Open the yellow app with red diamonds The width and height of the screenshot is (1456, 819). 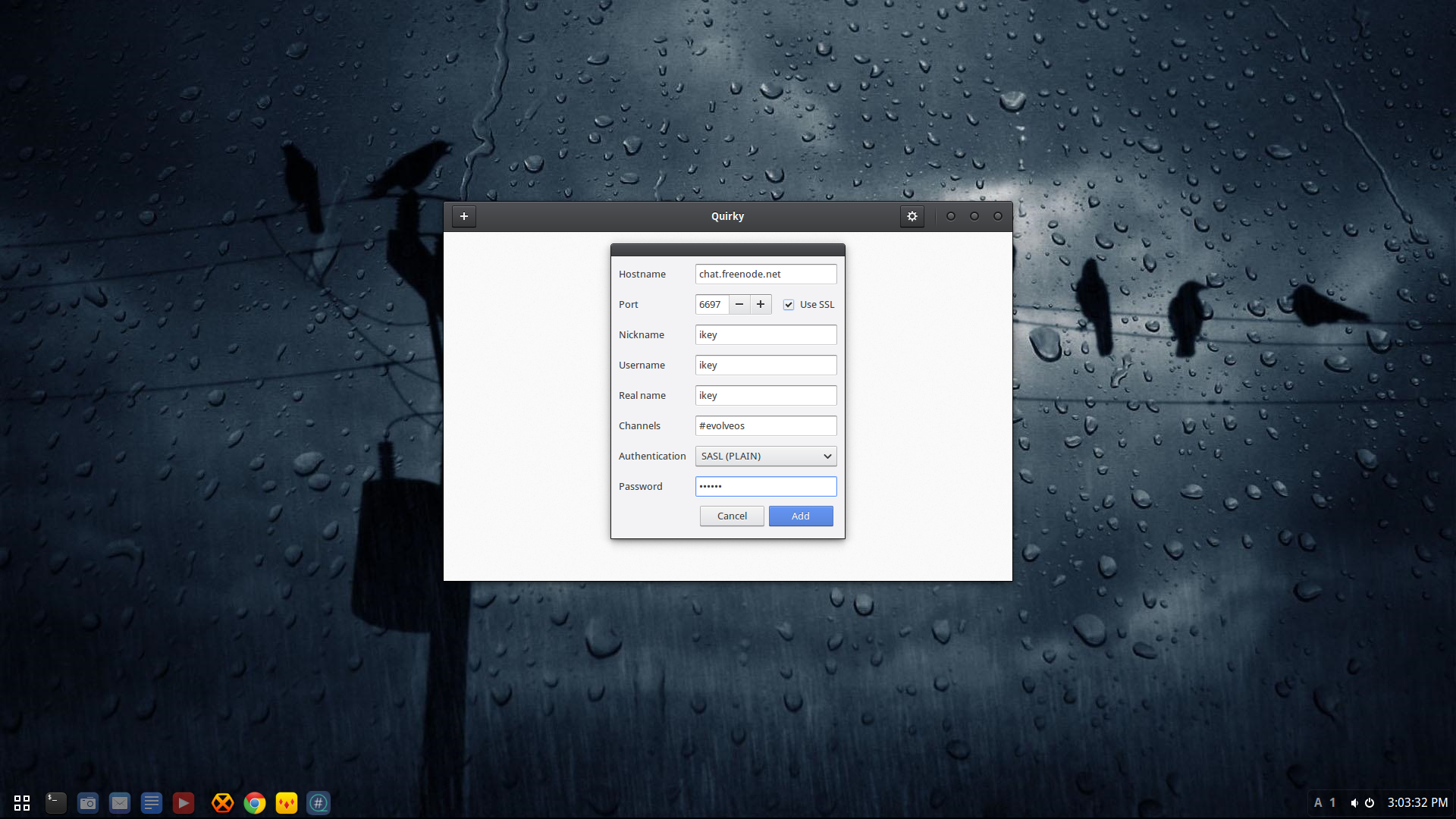click(x=287, y=802)
